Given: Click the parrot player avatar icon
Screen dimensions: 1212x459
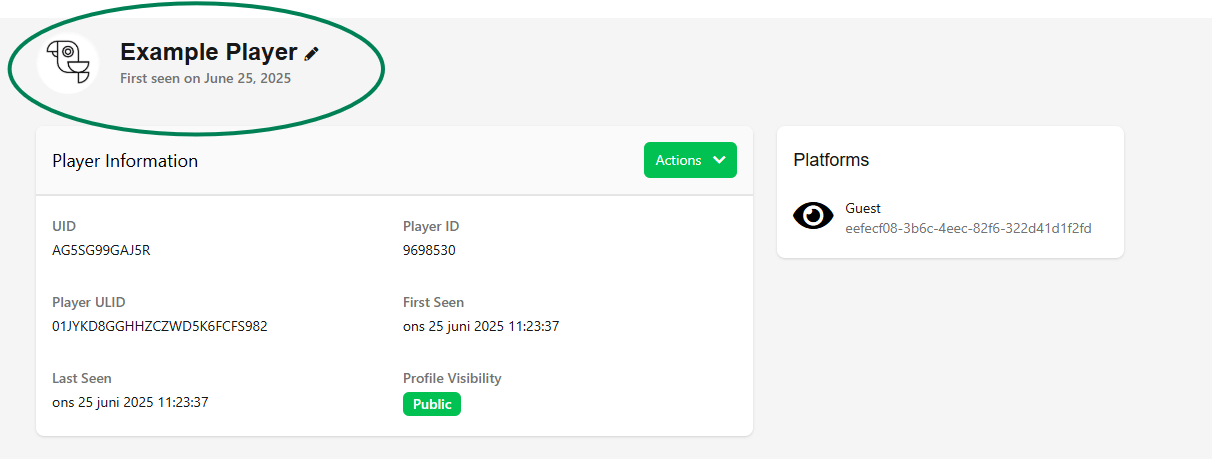Looking at the screenshot, I should [68, 63].
